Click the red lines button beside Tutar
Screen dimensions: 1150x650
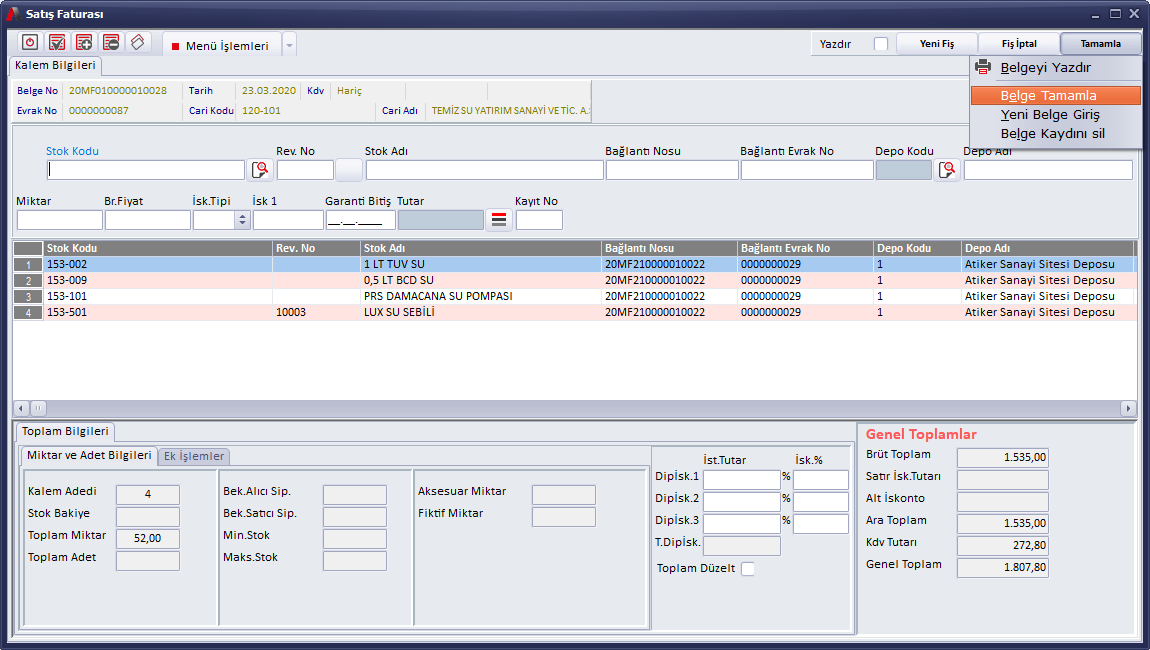click(x=499, y=220)
